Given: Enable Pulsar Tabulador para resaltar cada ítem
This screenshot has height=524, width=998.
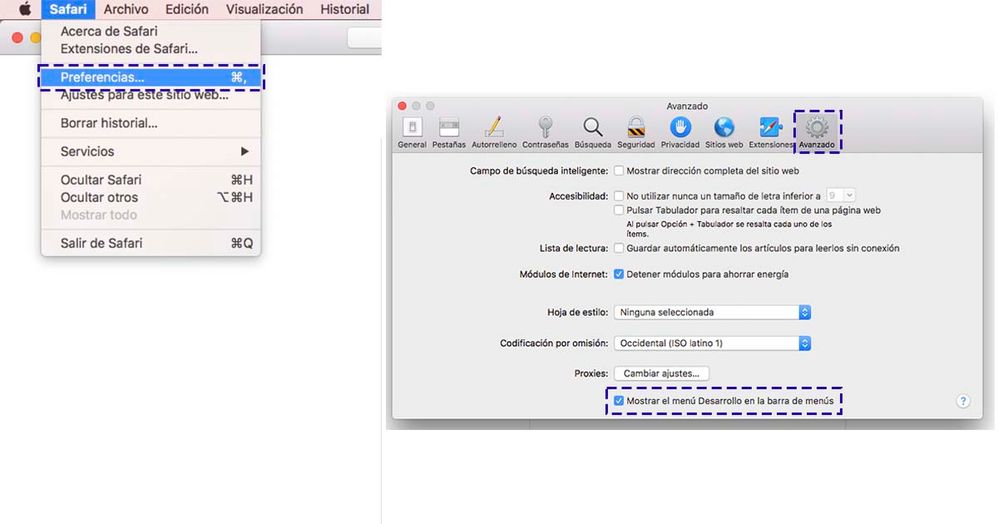Looking at the screenshot, I should pos(619,210).
